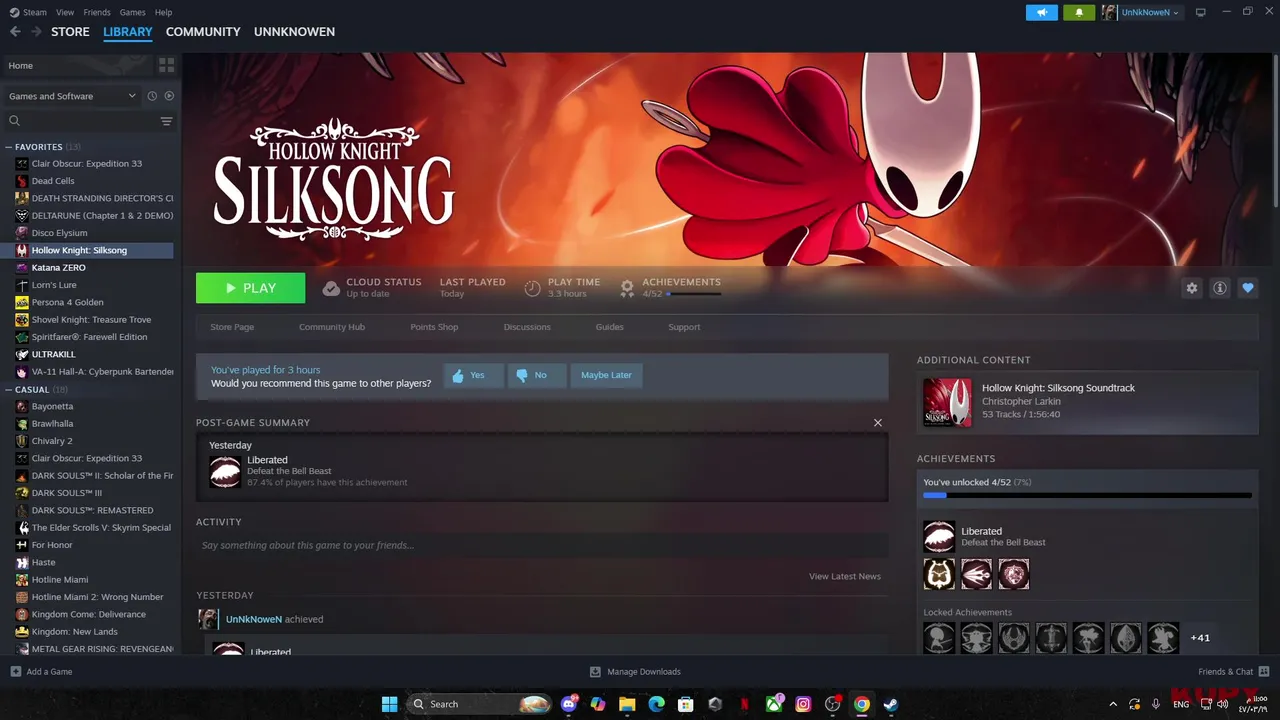This screenshot has height=720, width=1280.
Task: Open the Silksong Soundtrack thumbnail
Action: 947,402
